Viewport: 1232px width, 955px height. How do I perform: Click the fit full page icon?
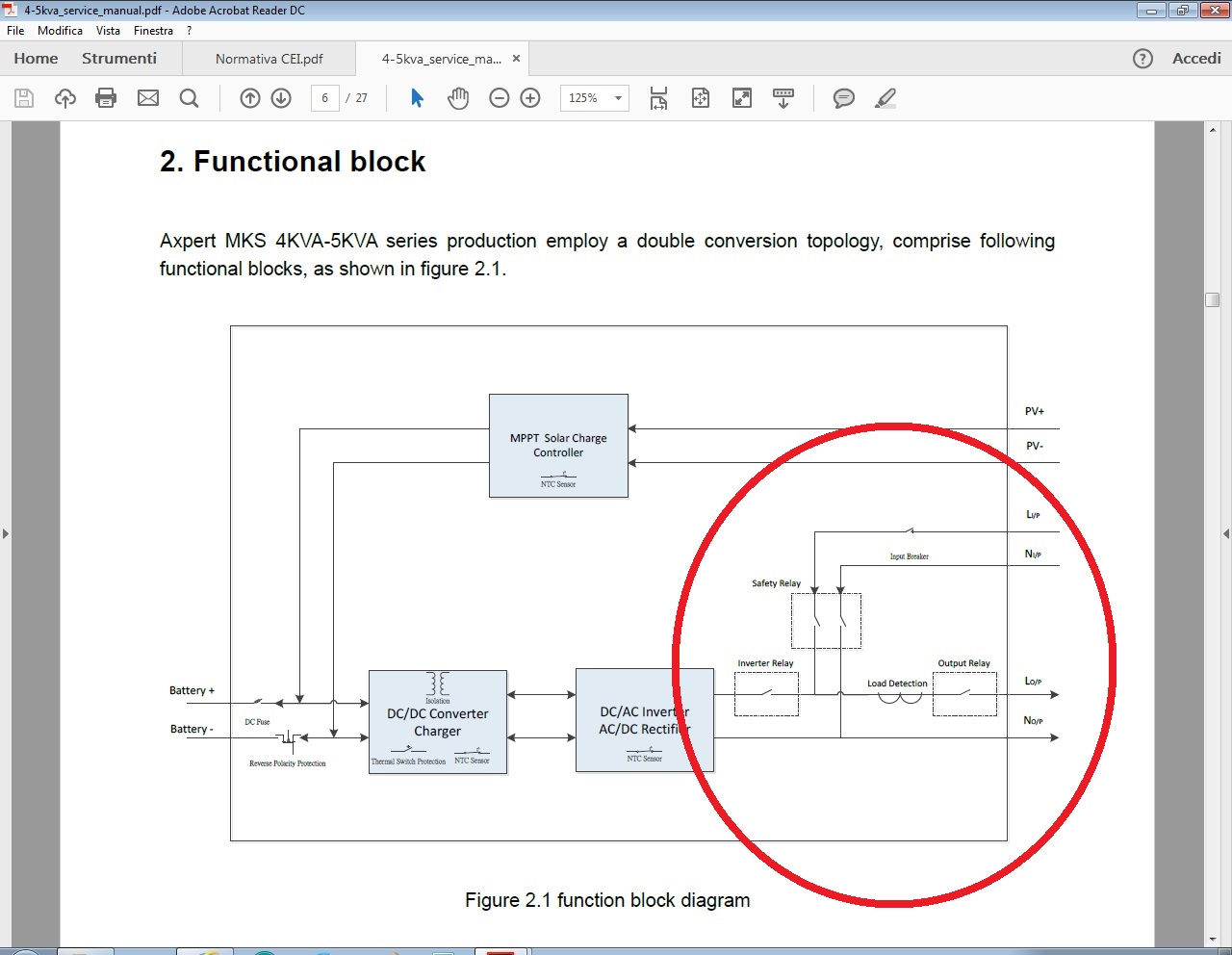[x=701, y=98]
